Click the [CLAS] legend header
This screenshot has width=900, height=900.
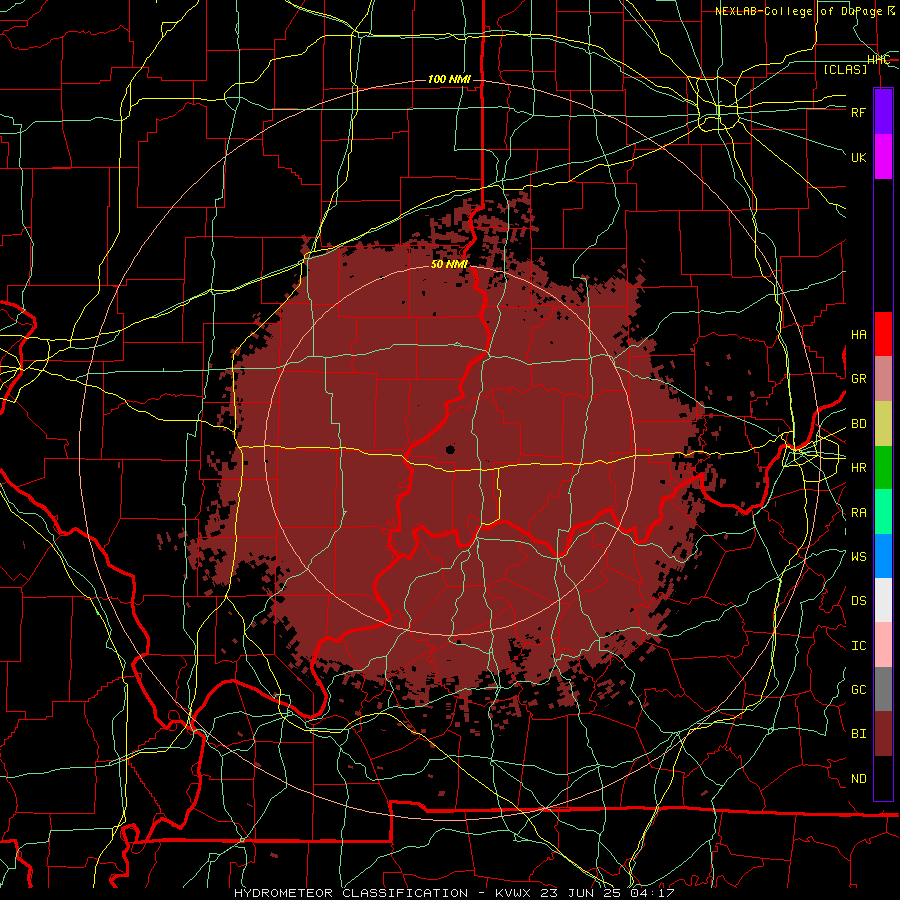[845, 69]
